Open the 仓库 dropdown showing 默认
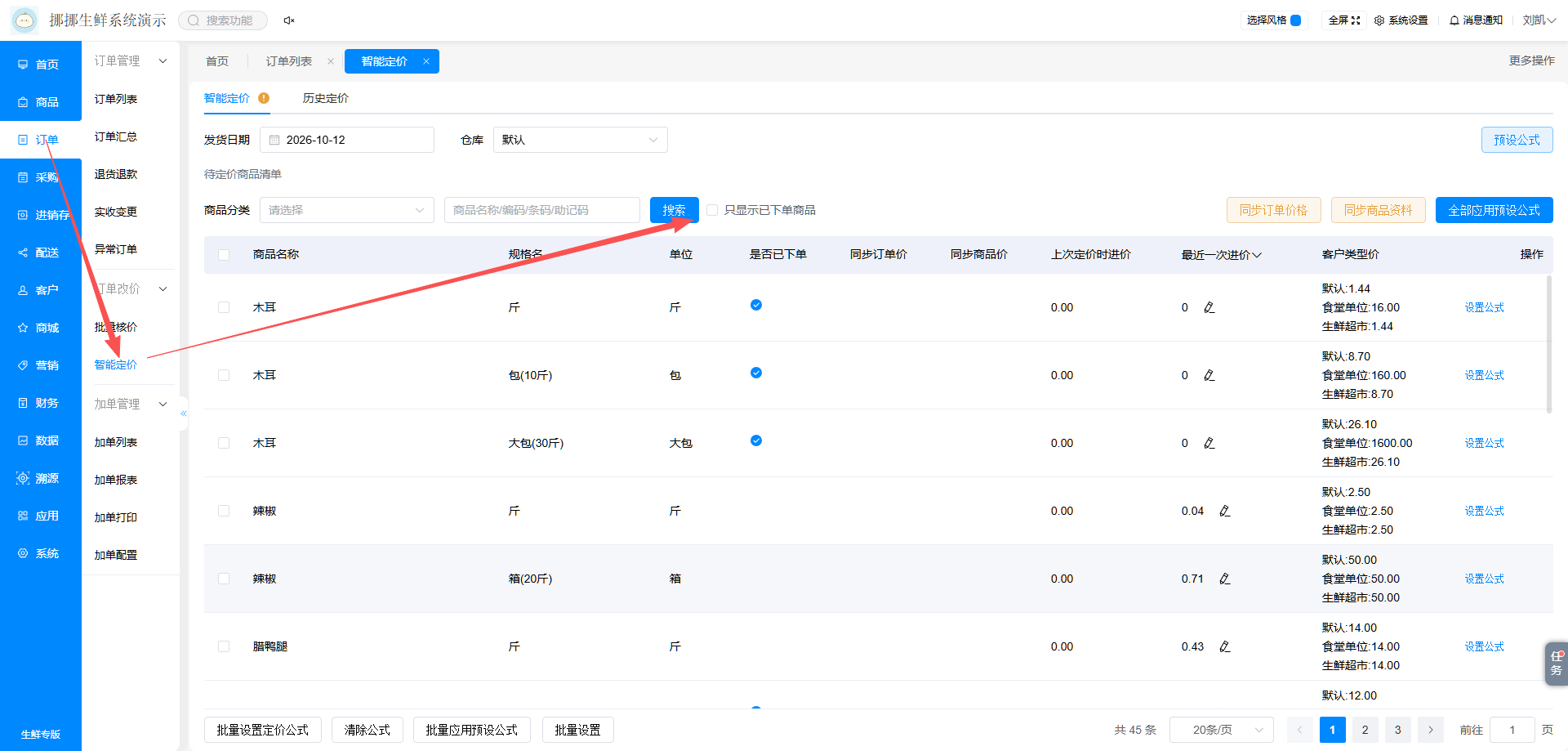Screen dimensions: 1568x751 click(580, 140)
